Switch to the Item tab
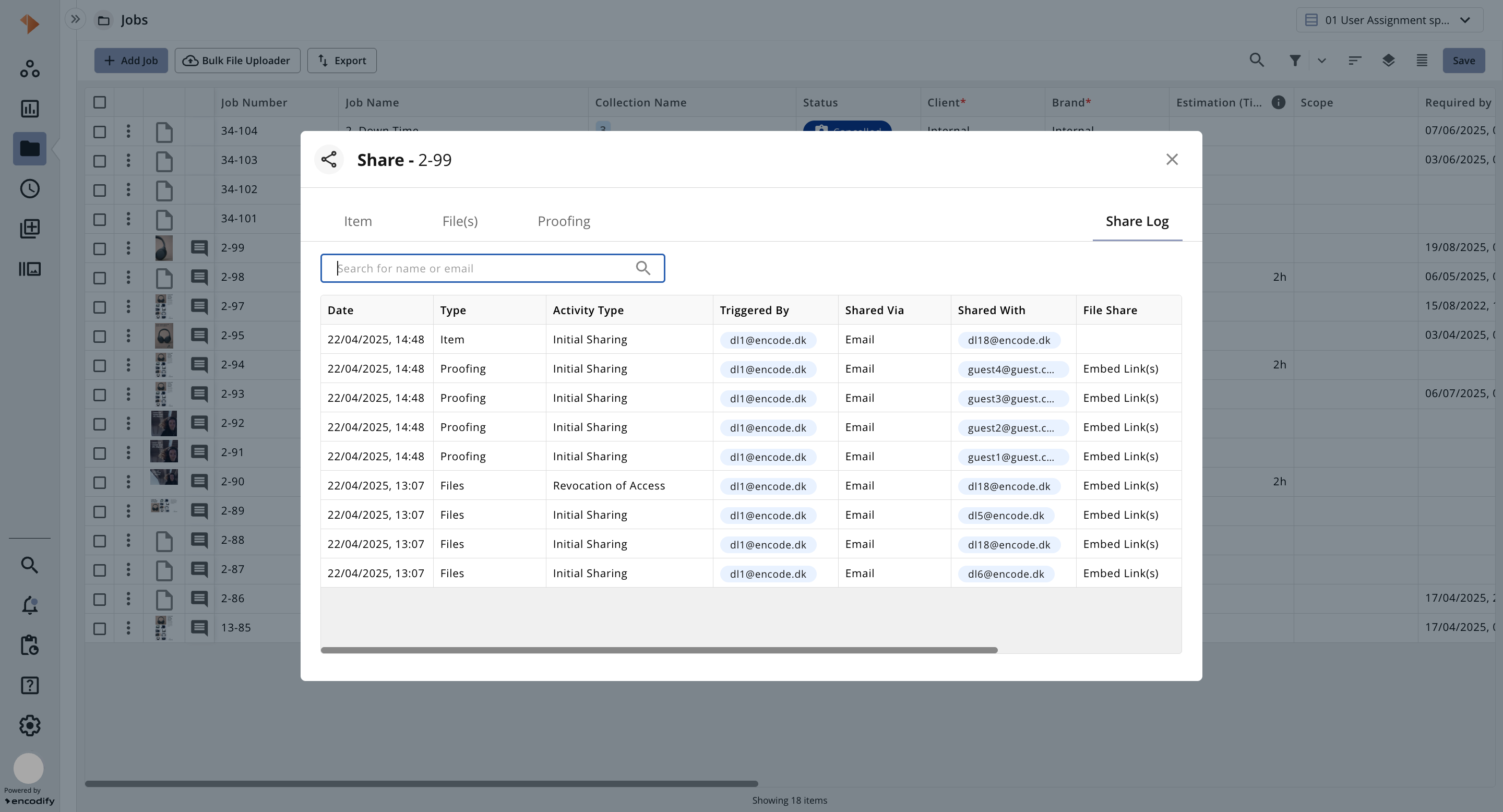 [x=357, y=221]
